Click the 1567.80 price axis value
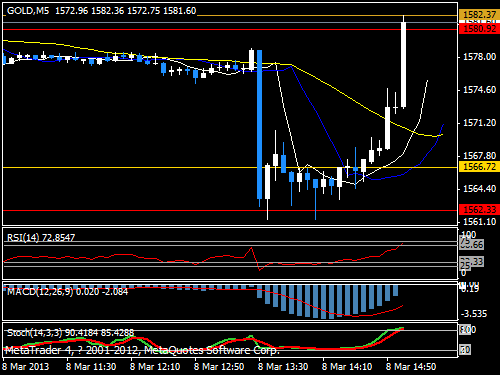Viewport: 500px width, 375px height. click(479, 156)
